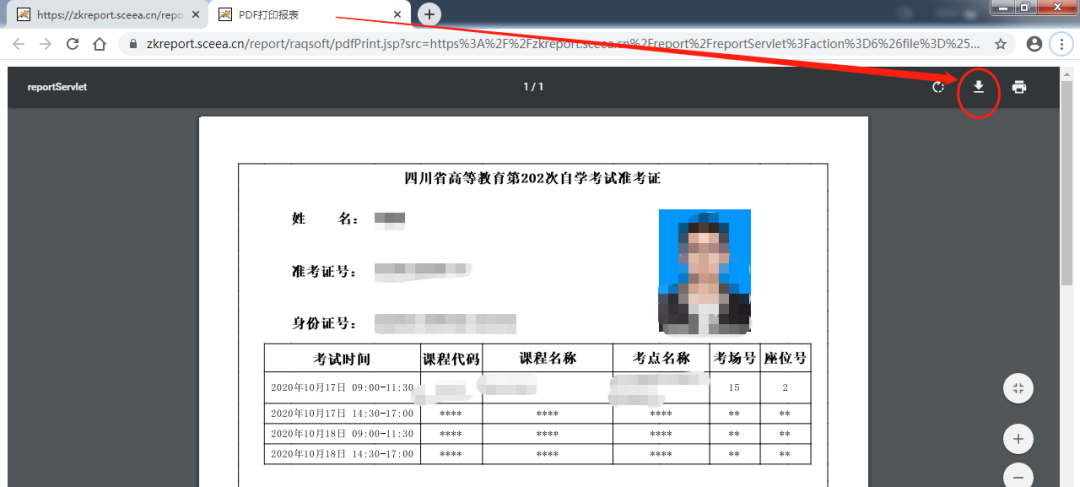Screen dimensions: 1080x487
Task: Rotate the PDF document clockwise
Action: [938, 87]
